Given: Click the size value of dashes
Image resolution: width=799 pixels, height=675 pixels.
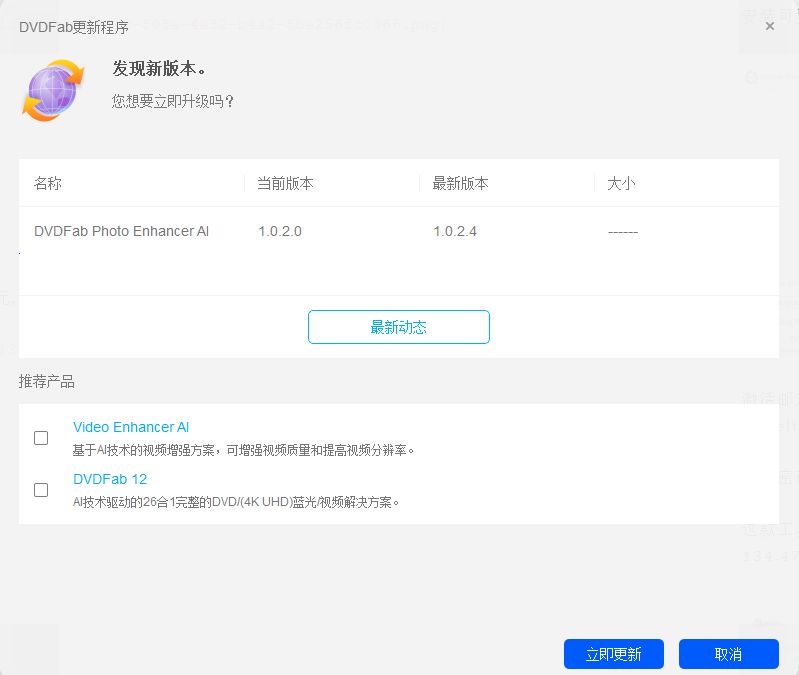Looking at the screenshot, I should [623, 232].
